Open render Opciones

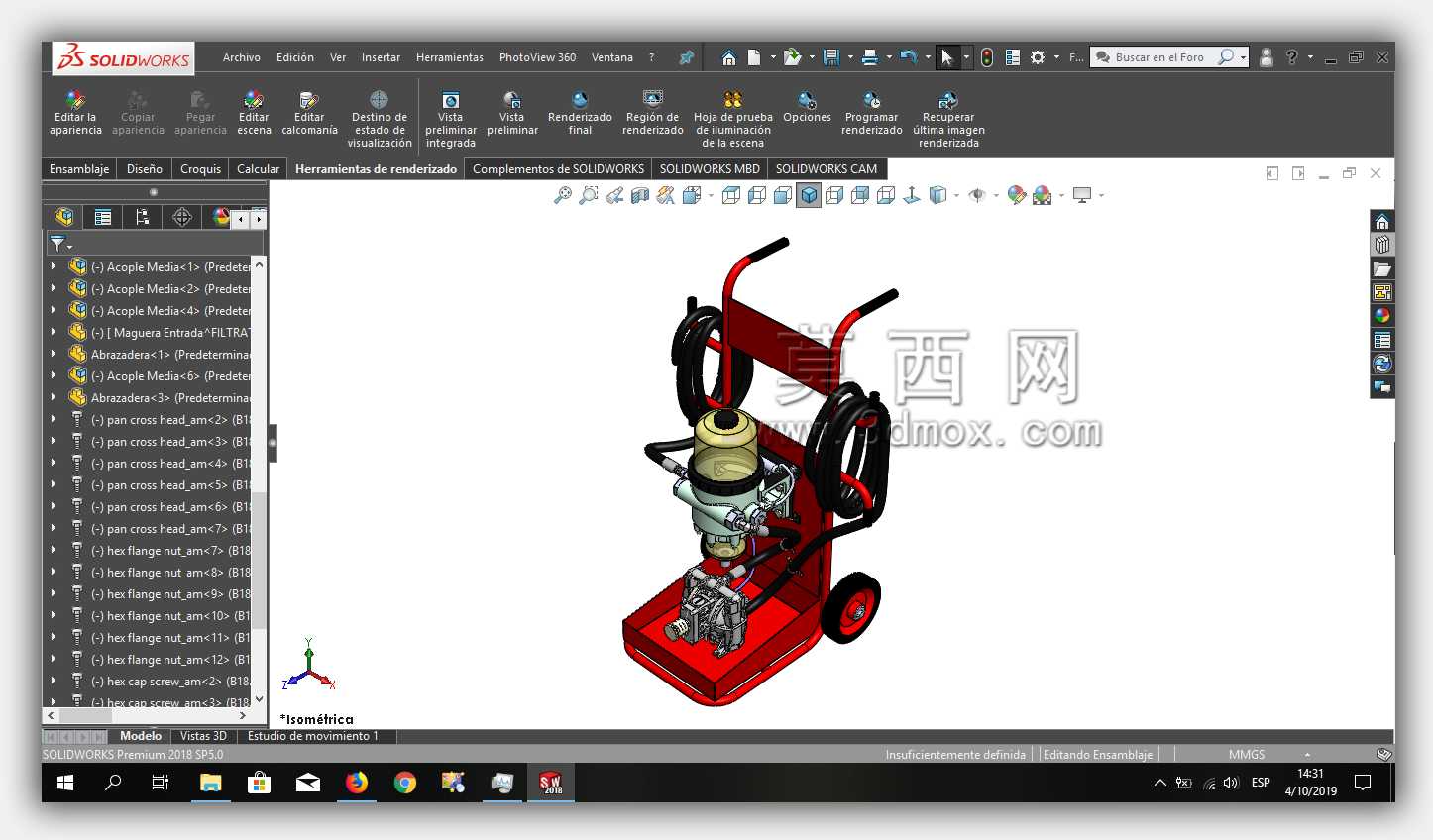pos(807,107)
